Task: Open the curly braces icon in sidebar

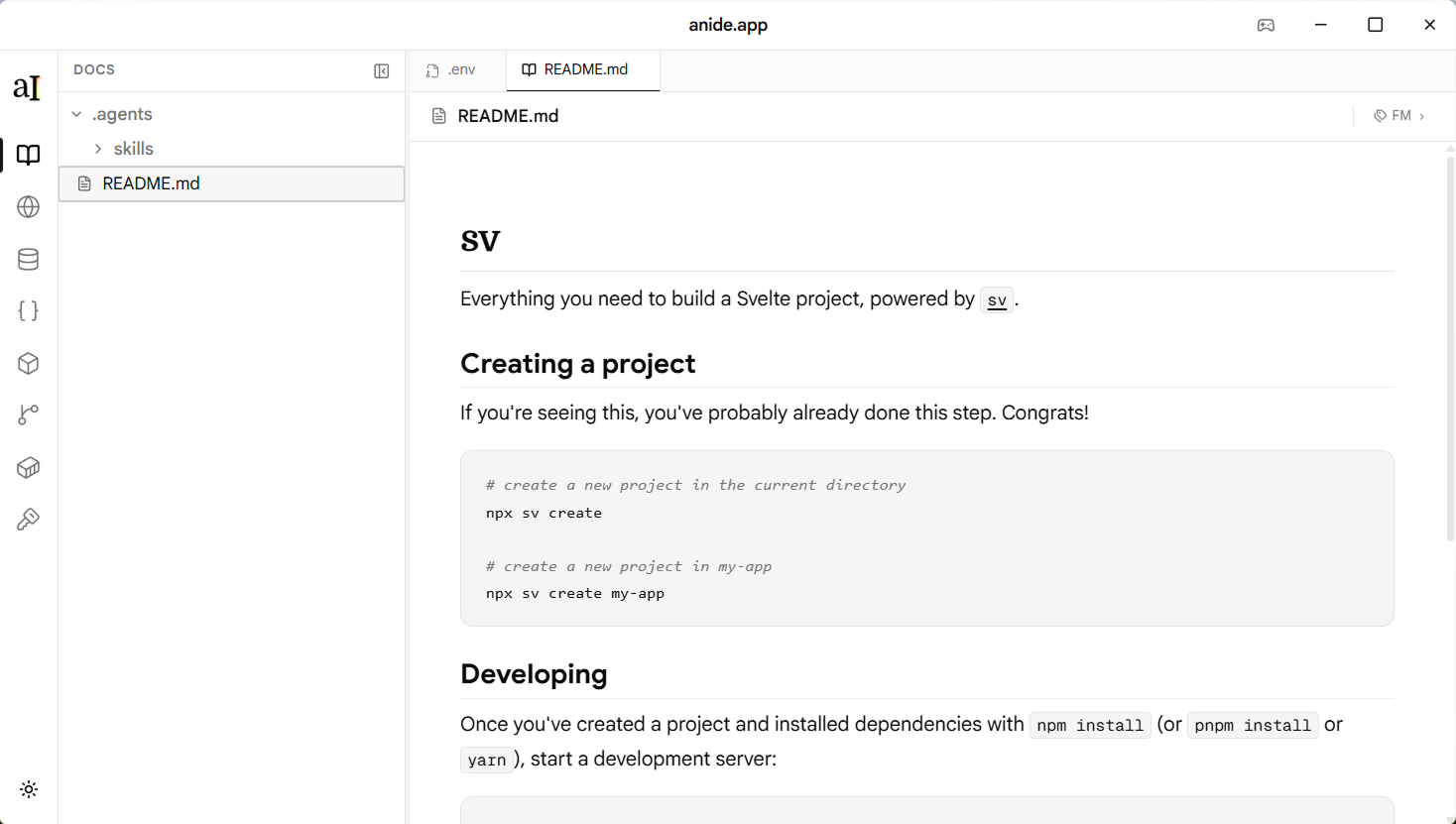Action: click(28, 311)
